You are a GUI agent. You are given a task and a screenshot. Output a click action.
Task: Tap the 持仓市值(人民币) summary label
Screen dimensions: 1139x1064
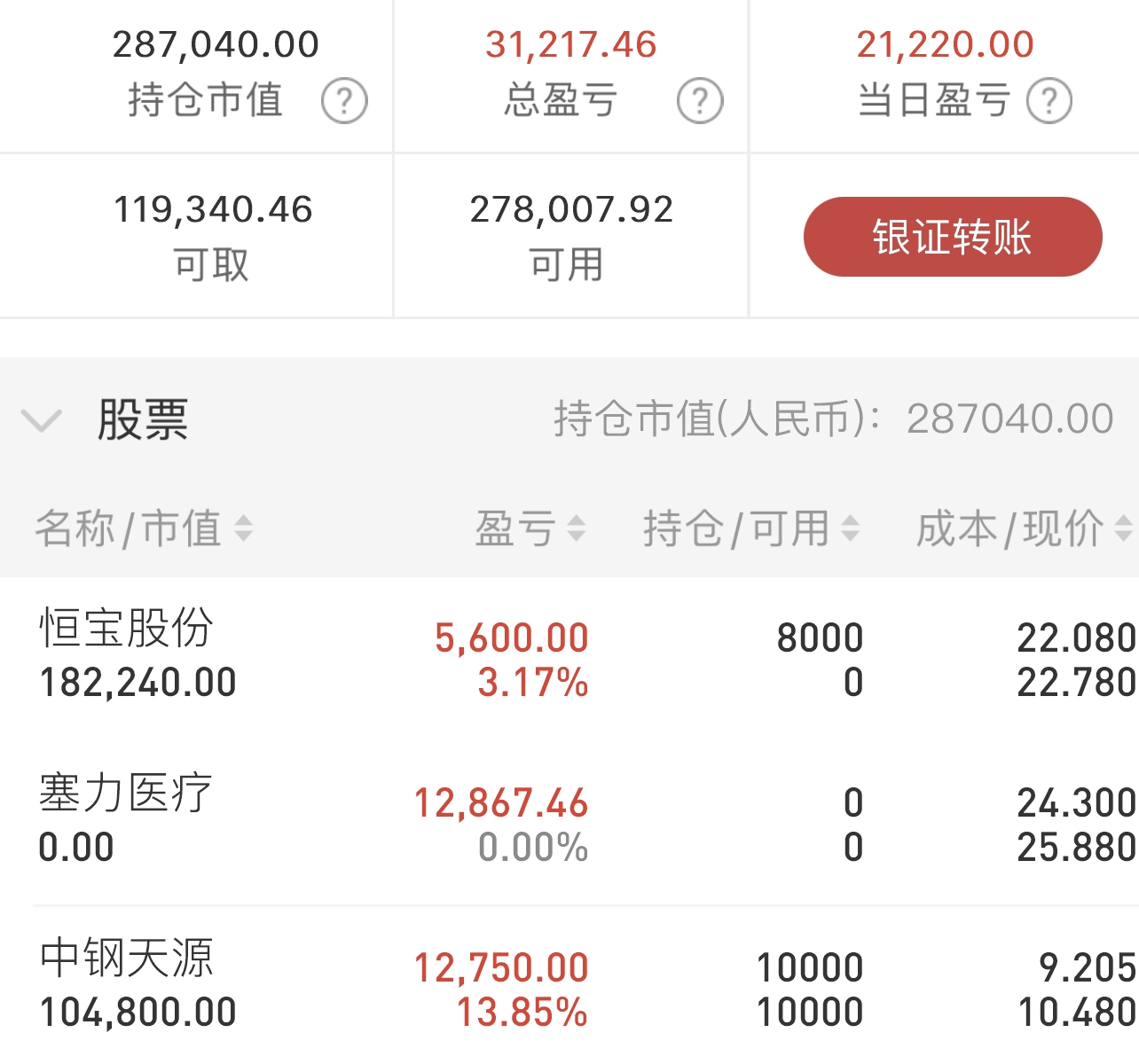834,419
